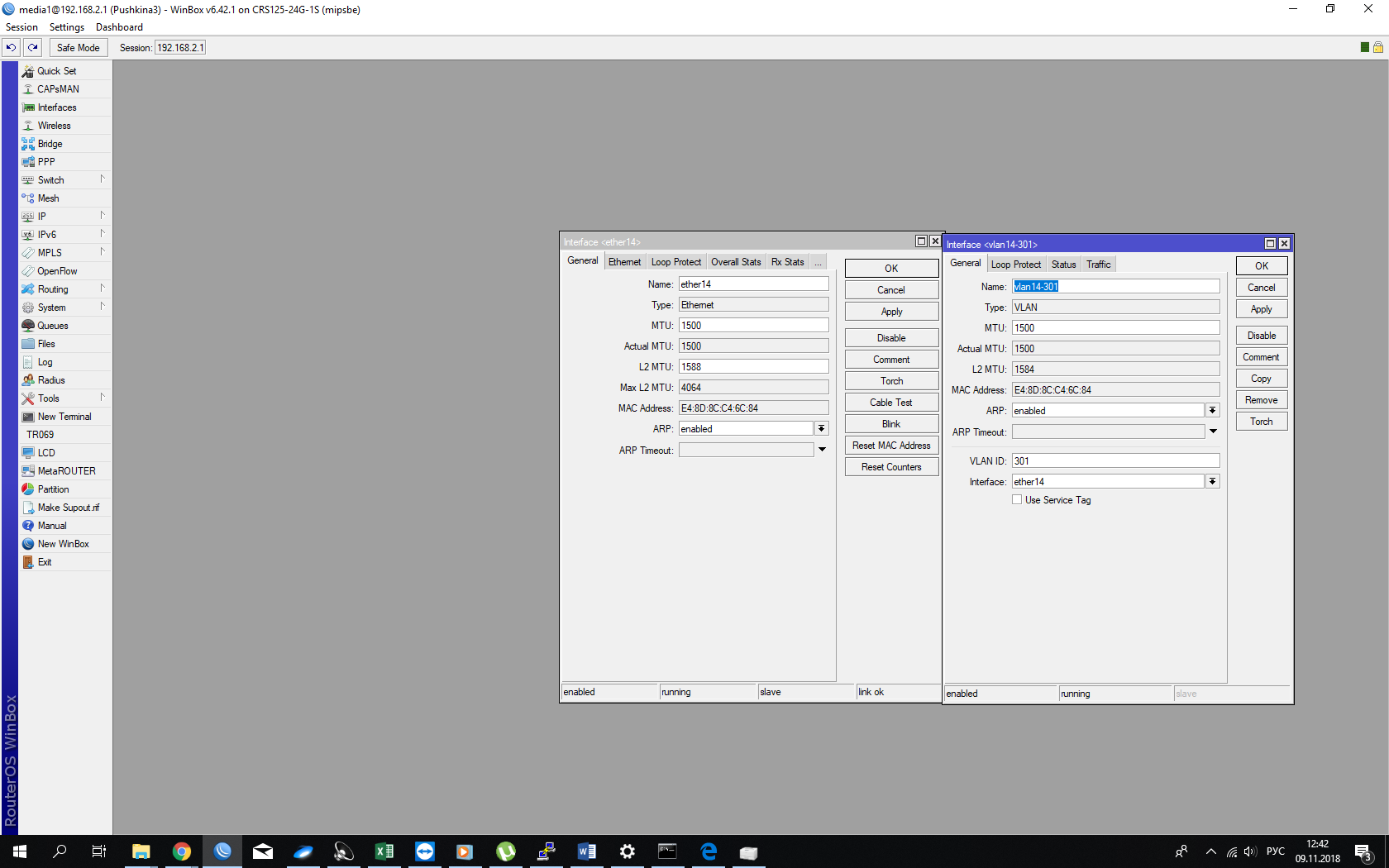Open vlan14-301 Interface dropdown
The width and height of the screenshot is (1389, 868).
(1212, 482)
